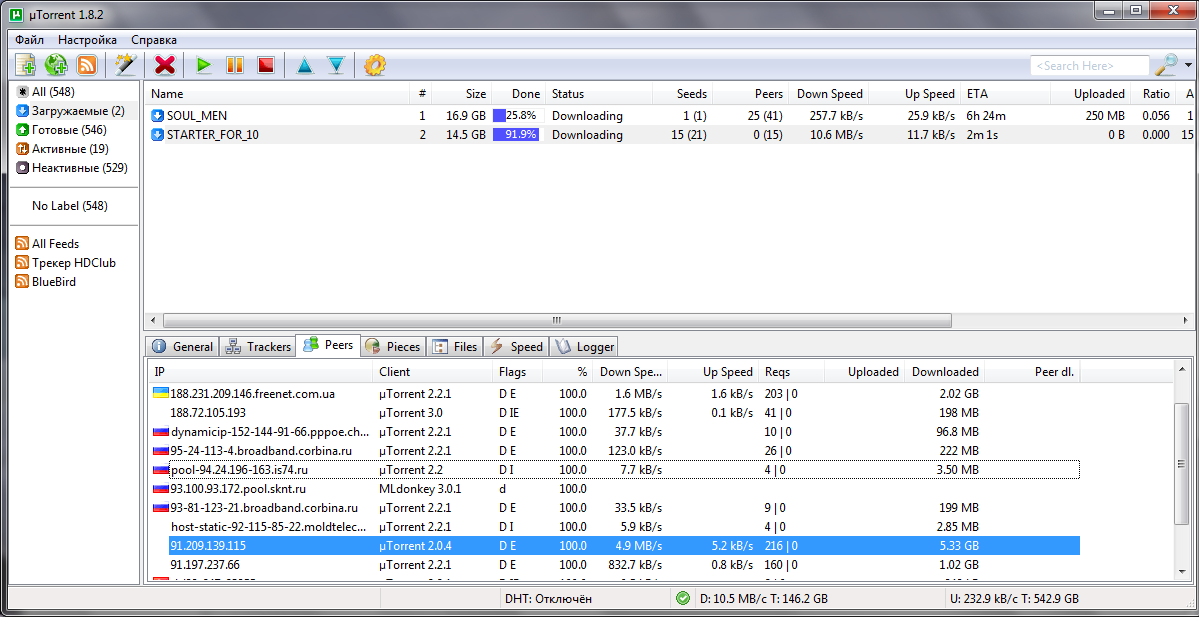
Task: Click DHT: Отключён status bar entry
Action: (548, 598)
